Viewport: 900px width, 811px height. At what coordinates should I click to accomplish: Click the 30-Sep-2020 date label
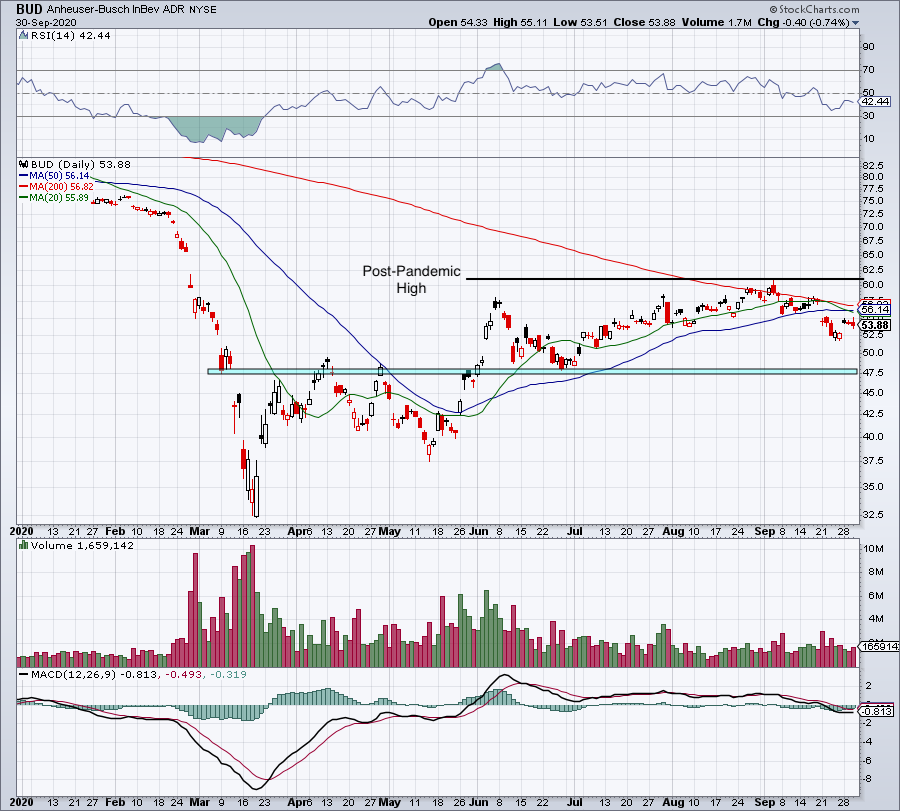coord(46,22)
